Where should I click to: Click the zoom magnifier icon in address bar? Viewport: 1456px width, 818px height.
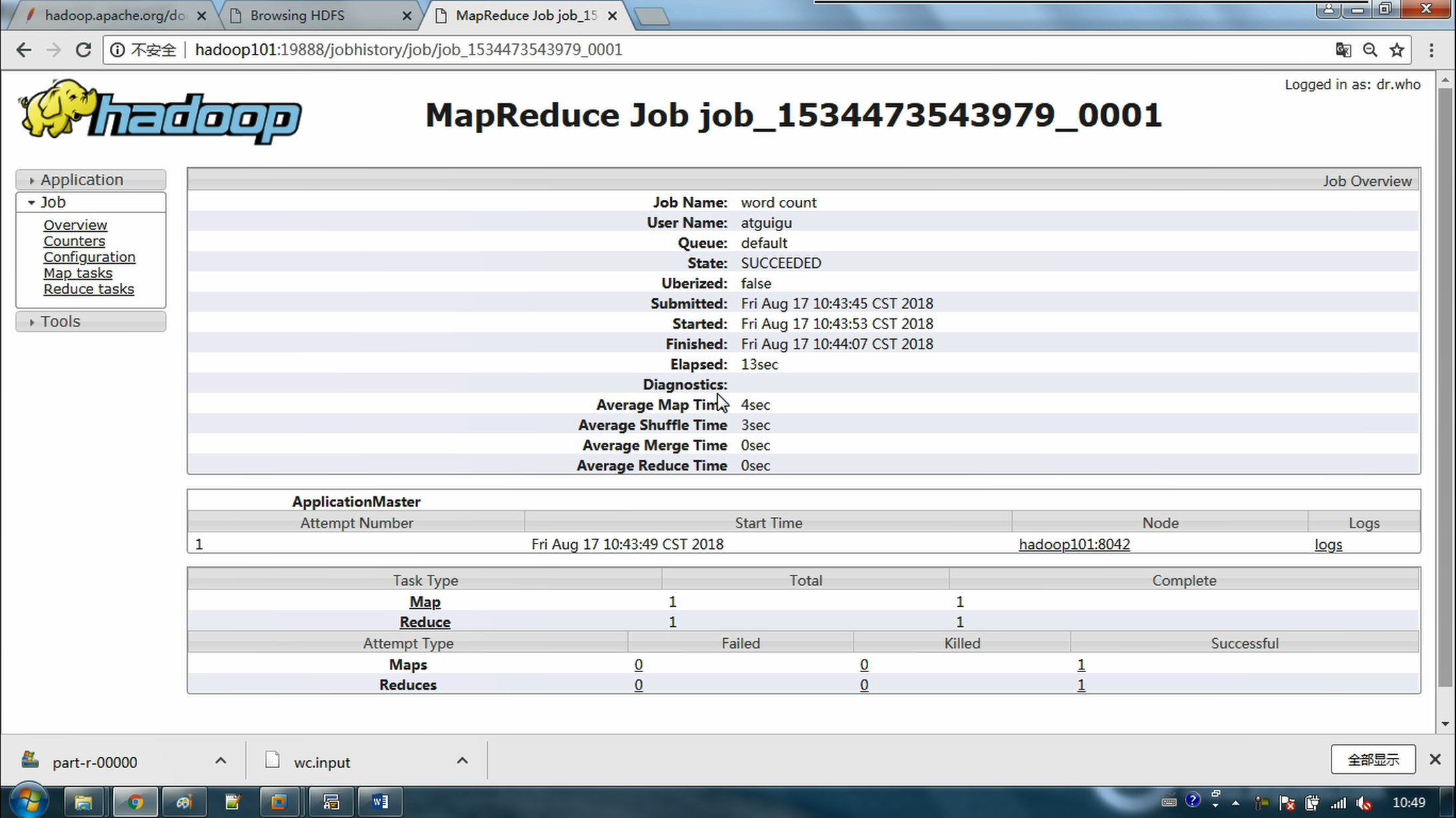tap(1369, 50)
